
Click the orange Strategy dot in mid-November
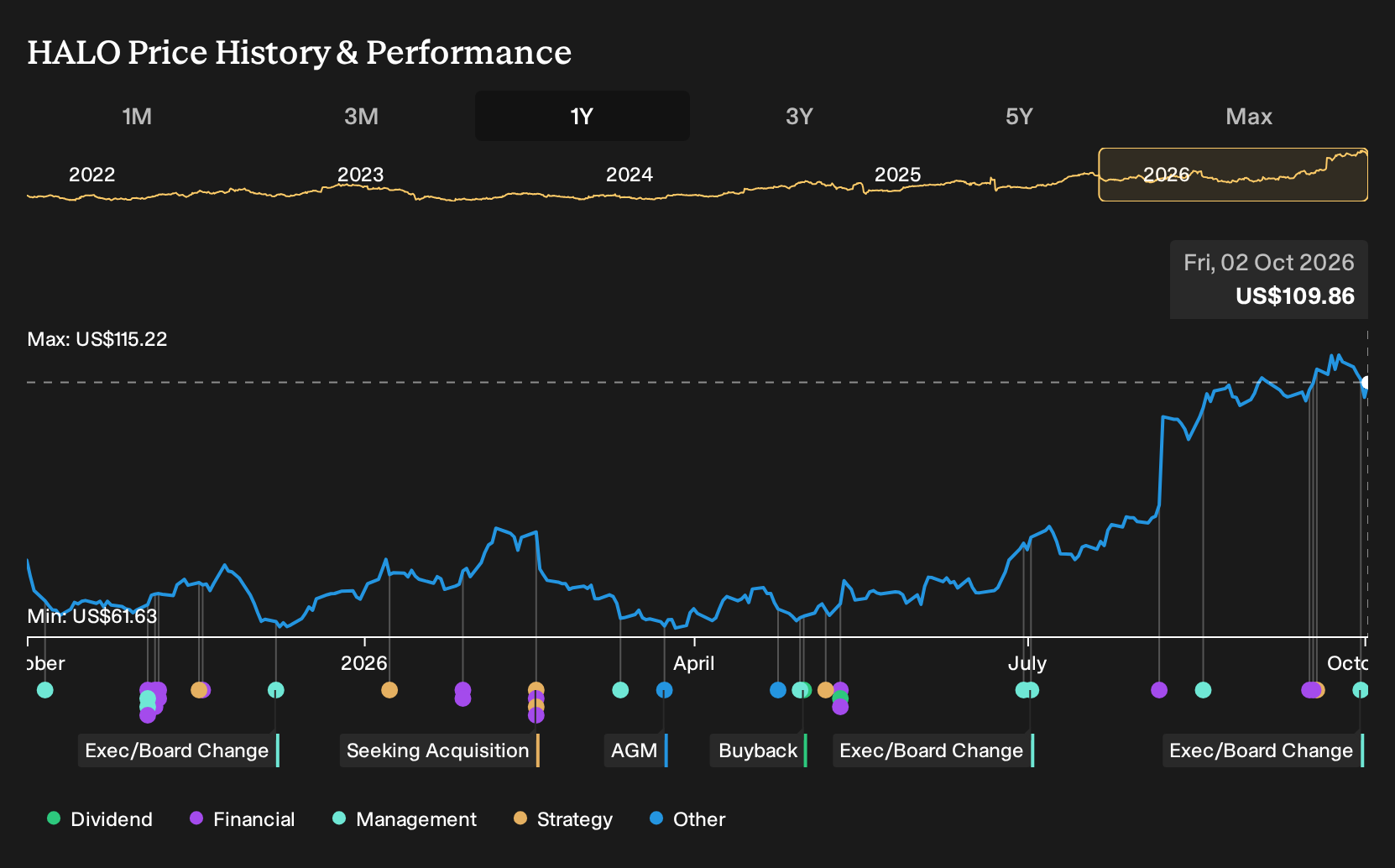198,690
